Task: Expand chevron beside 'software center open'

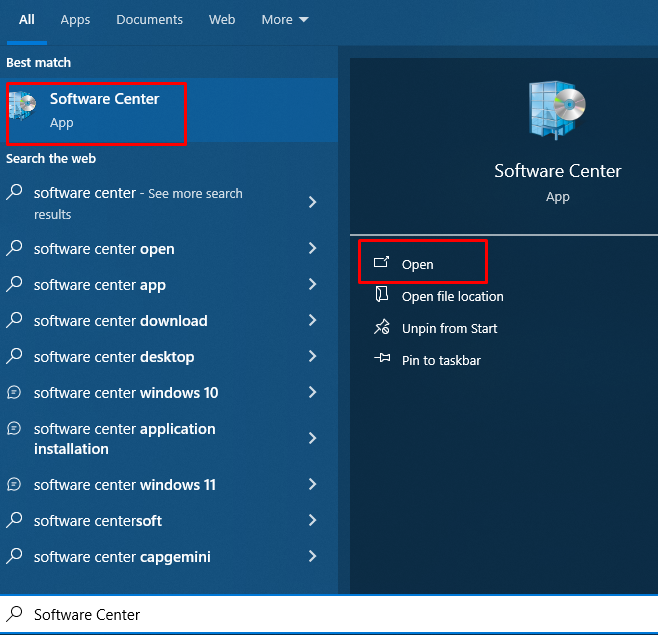Action: coord(313,248)
